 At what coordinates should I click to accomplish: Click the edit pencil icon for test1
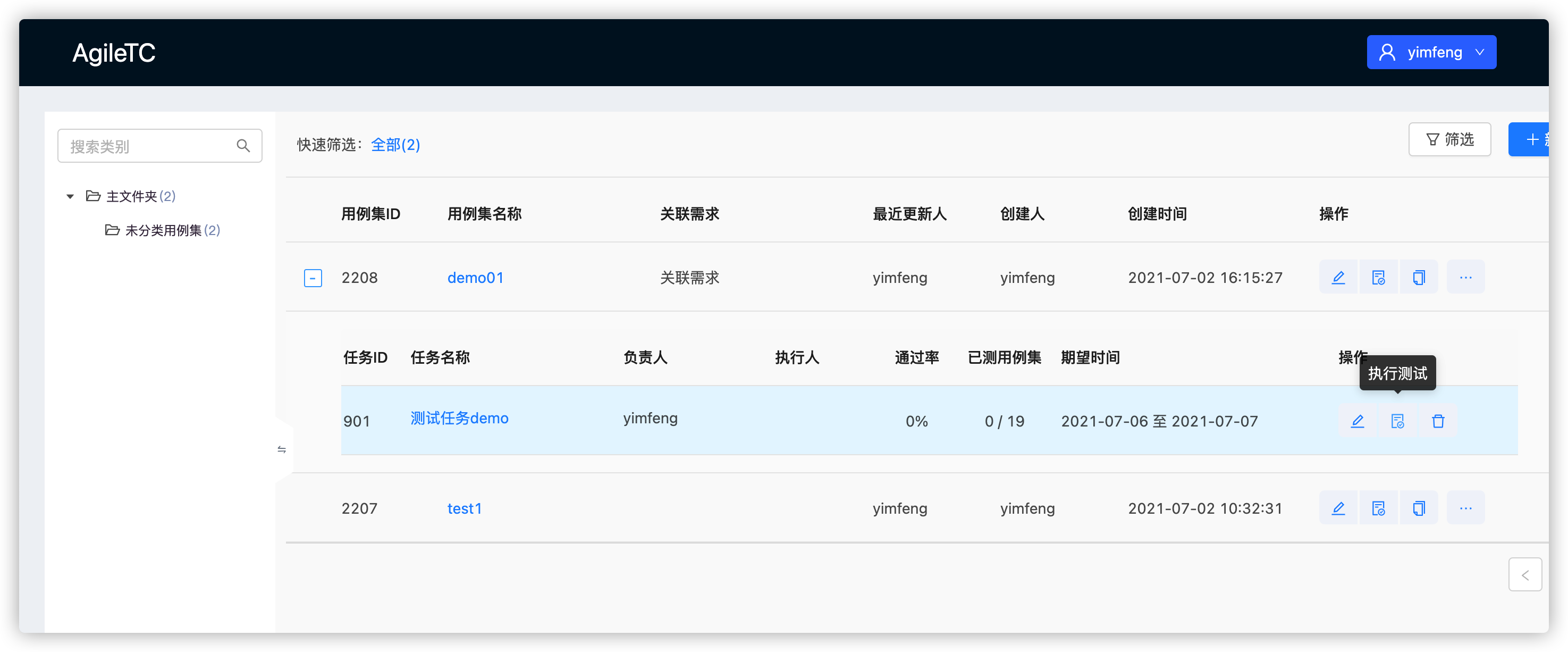pyautogui.click(x=1338, y=508)
